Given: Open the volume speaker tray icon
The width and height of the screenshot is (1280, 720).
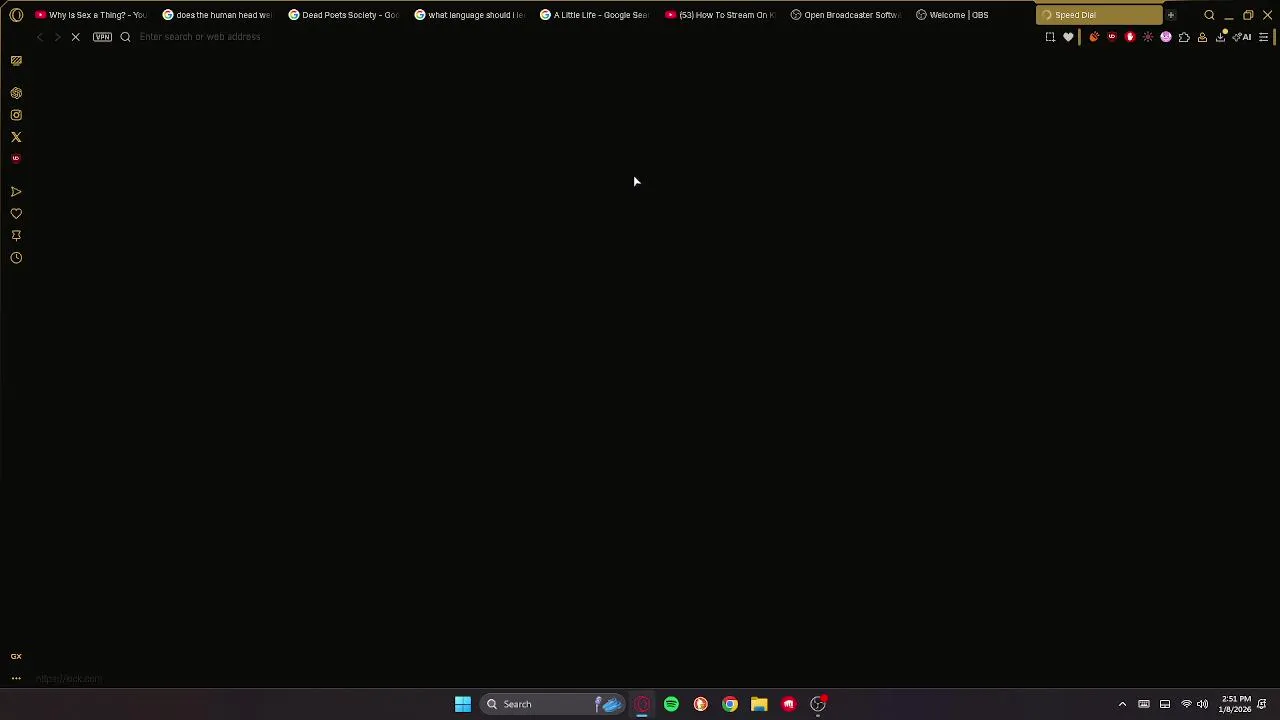Looking at the screenshot, I should coord(1202,704).
